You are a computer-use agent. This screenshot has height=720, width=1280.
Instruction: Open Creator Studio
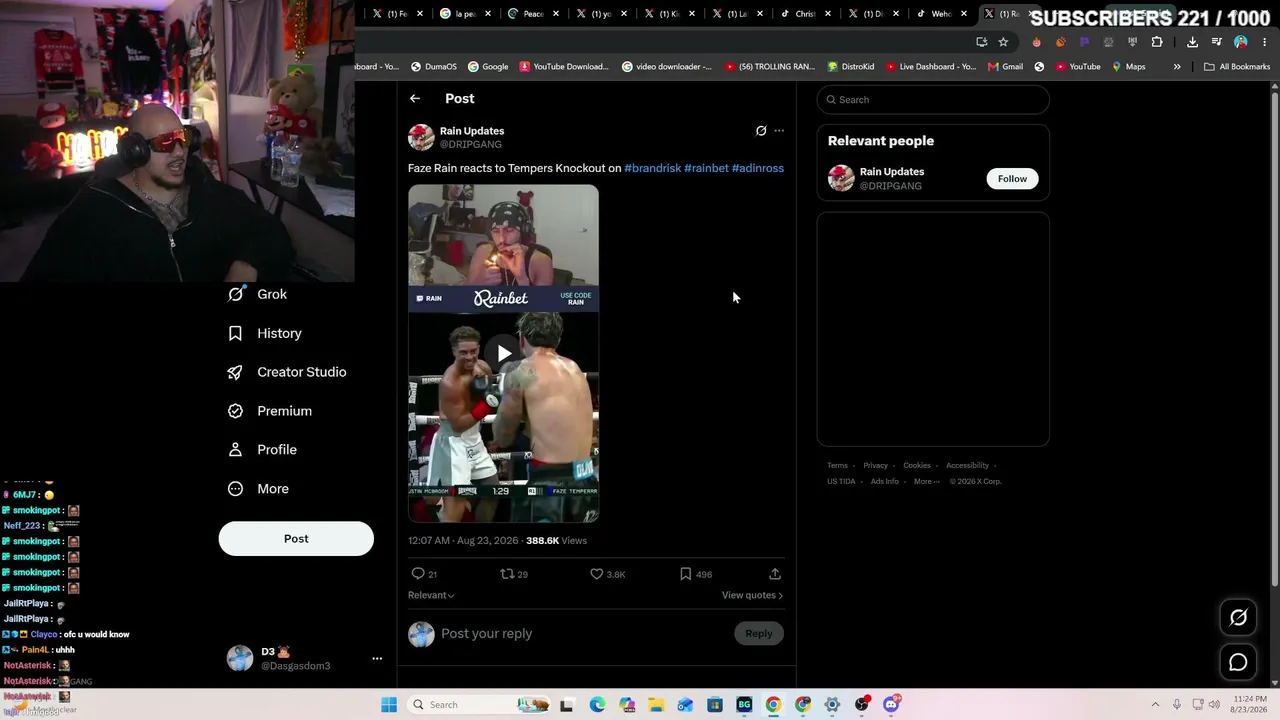tap(287, 372)
